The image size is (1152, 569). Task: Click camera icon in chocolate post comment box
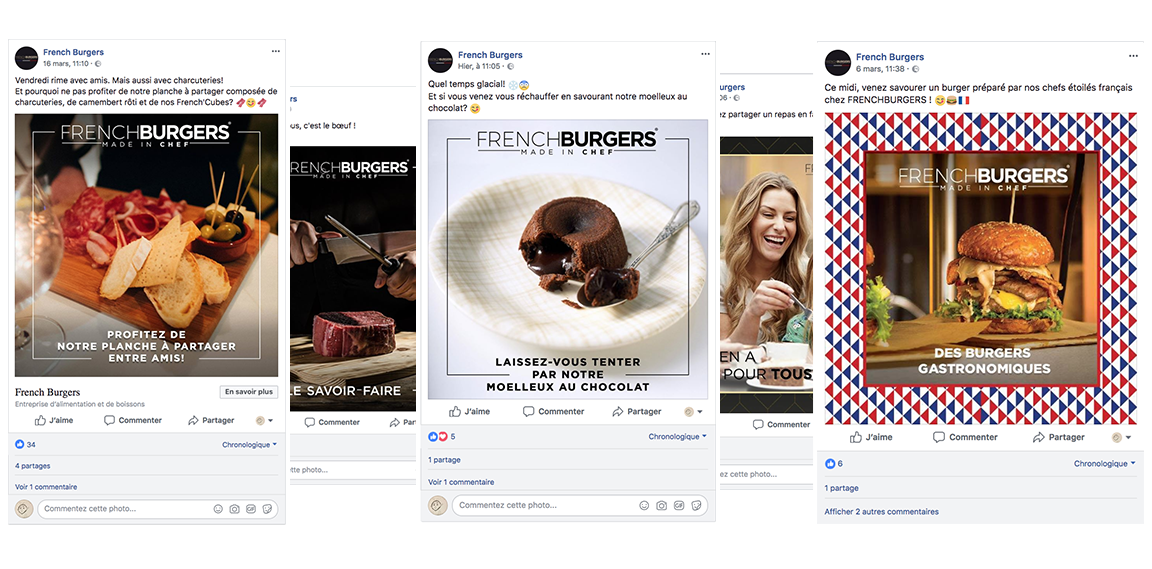pos(661,505)
